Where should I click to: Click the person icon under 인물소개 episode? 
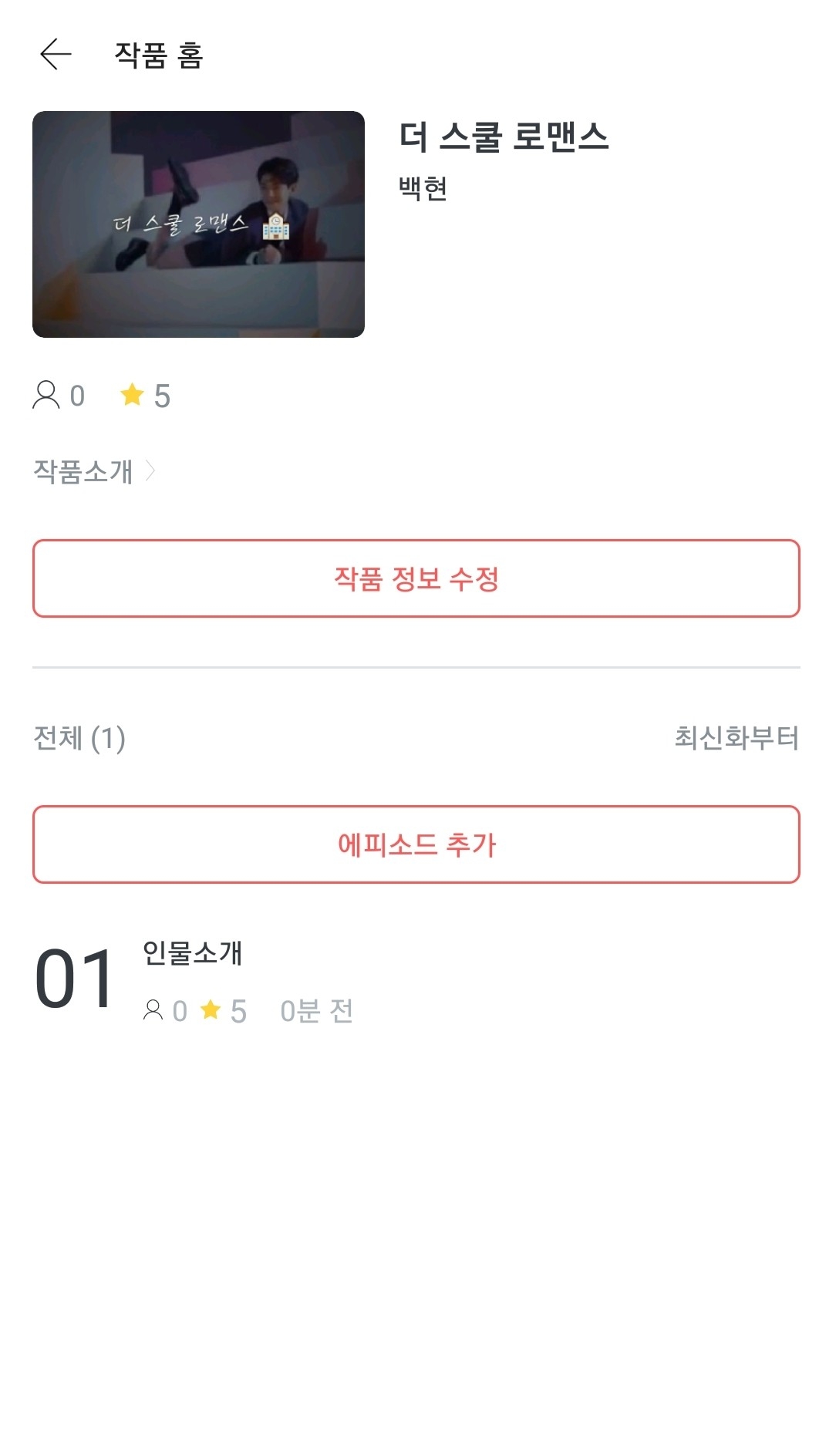[x=153, y=1010]
